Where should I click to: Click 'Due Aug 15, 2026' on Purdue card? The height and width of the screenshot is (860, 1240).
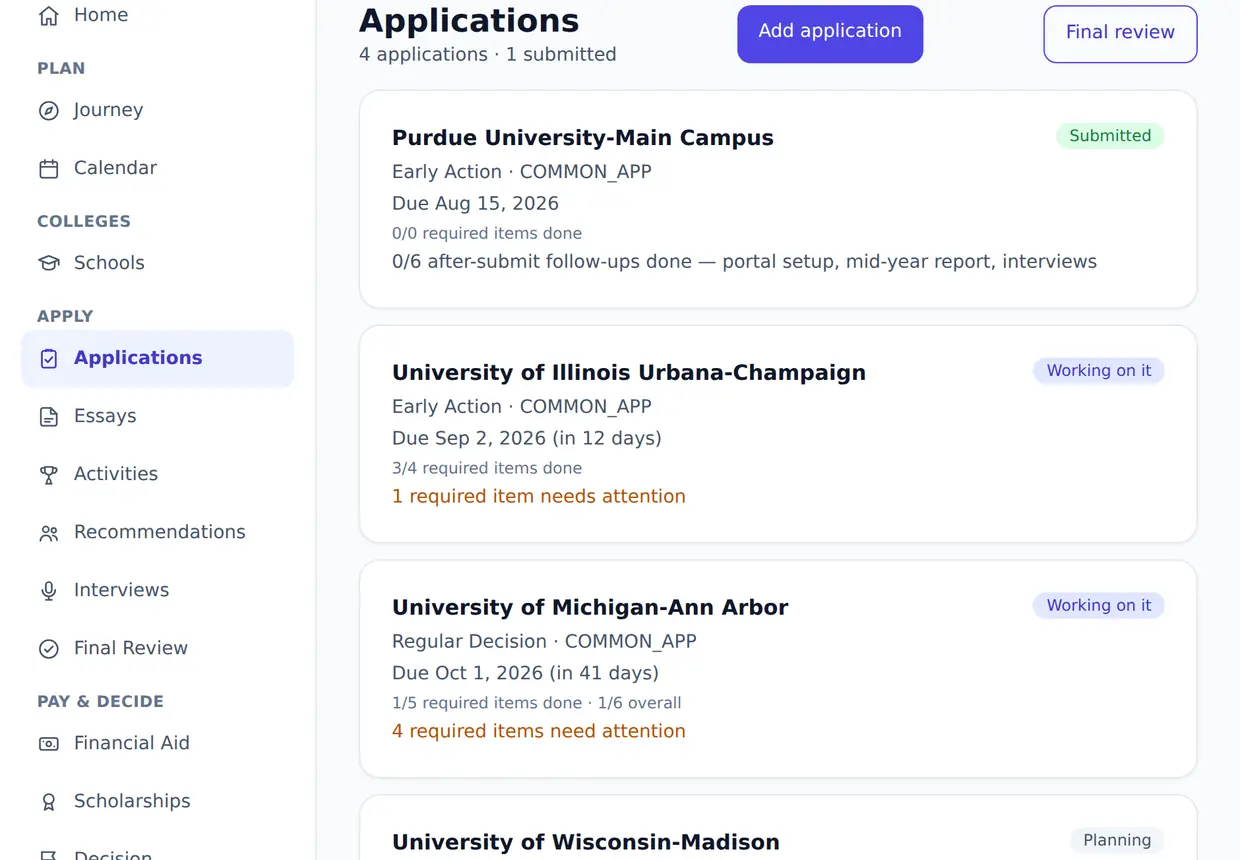coord(475,204)
